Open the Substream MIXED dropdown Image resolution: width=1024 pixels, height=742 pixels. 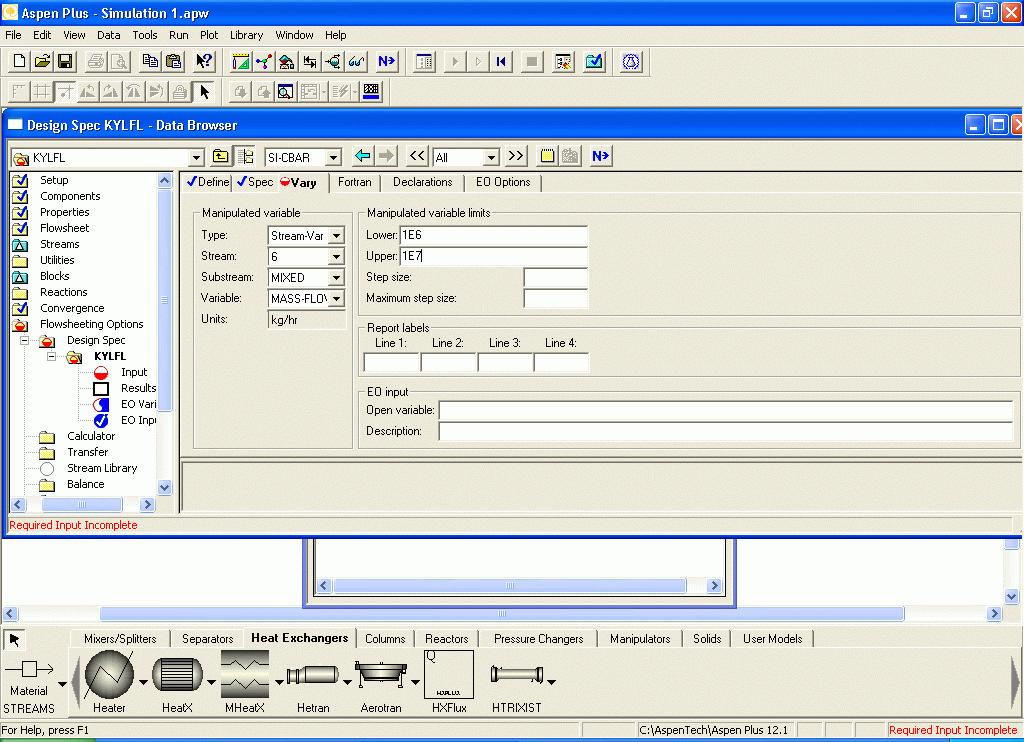point(336,278)
